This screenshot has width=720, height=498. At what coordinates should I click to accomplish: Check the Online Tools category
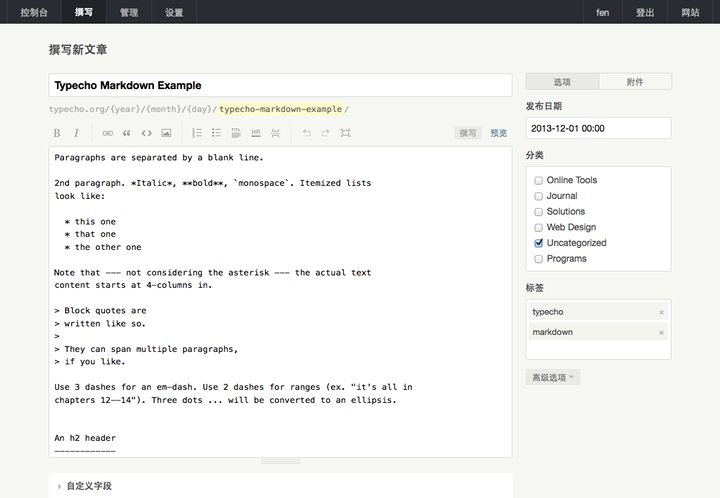pos(539,180)
